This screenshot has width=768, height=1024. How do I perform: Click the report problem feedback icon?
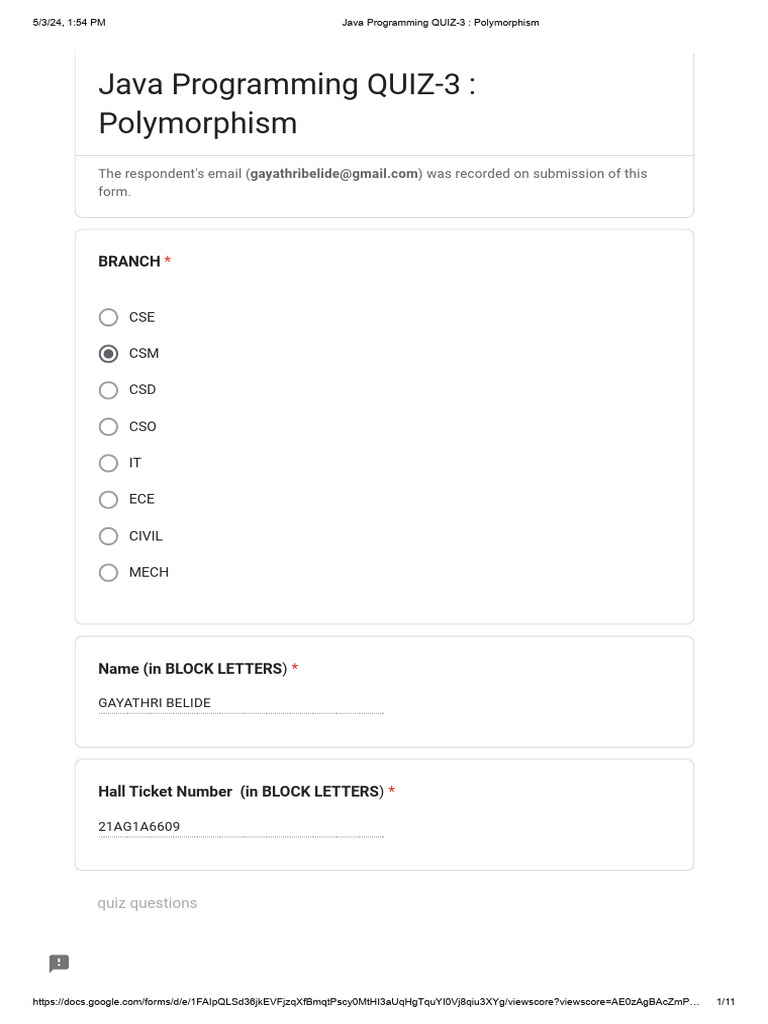click(x=59, y=963)
